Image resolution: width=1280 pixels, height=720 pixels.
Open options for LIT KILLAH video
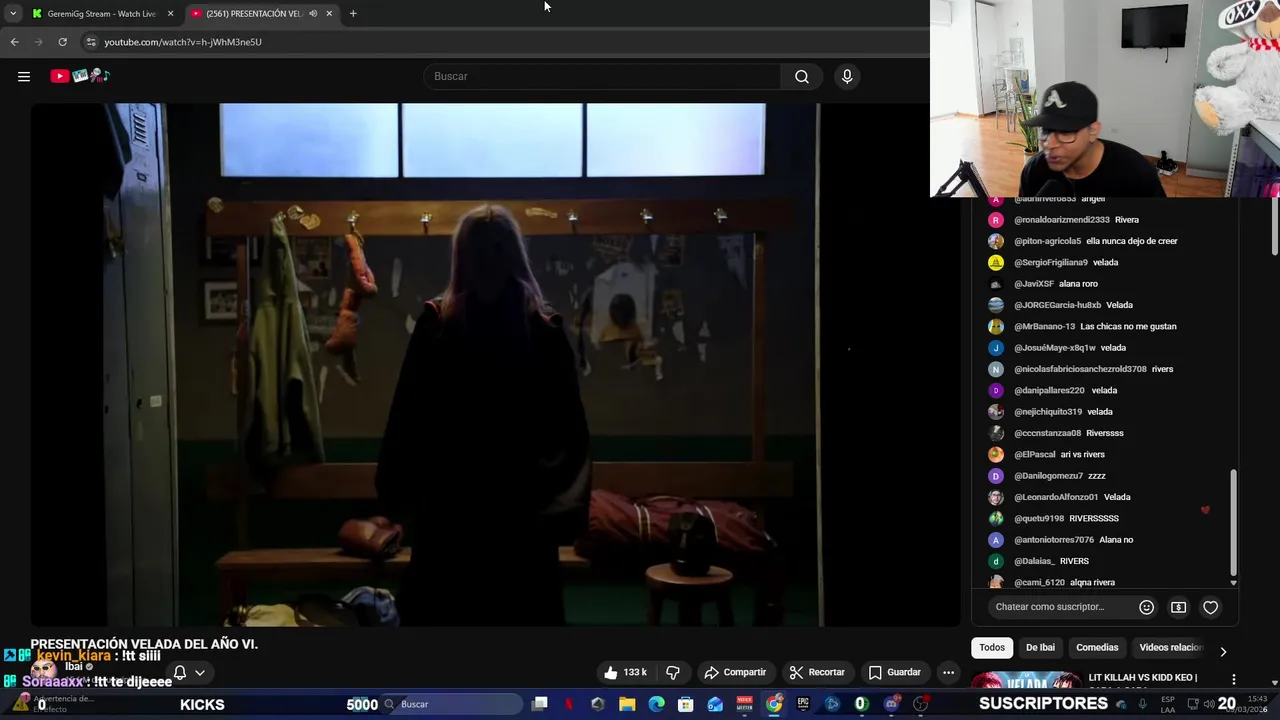pyautogui.click(x=1233, y=678)
